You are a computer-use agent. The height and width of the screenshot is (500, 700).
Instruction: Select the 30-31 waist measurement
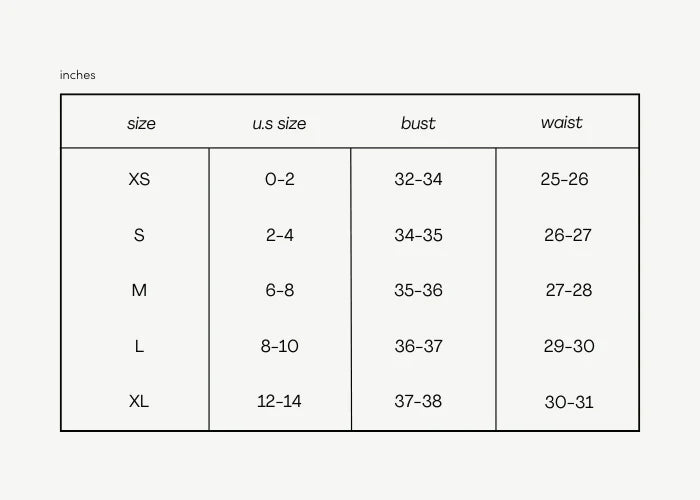pos(569,402)
